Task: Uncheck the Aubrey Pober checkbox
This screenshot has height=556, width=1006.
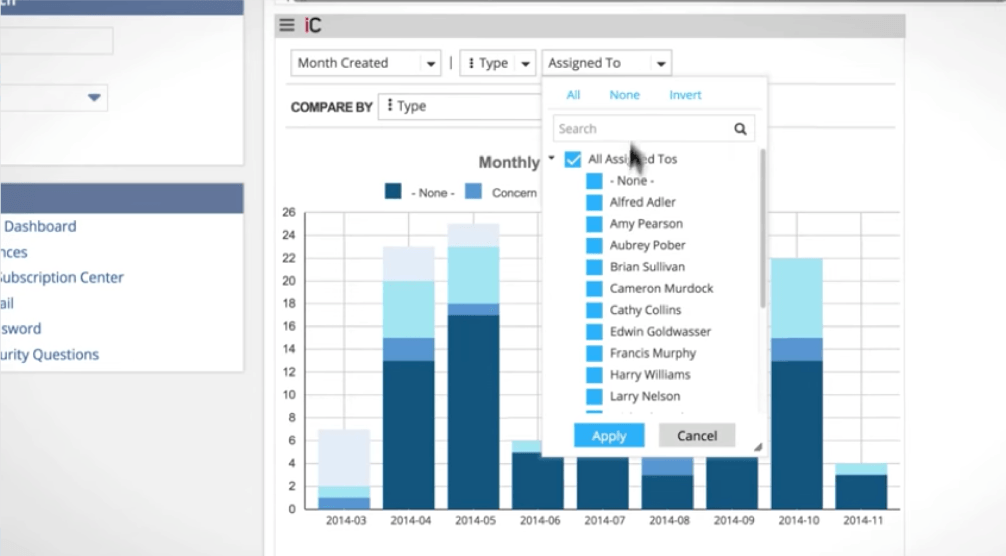Action: 594,246
